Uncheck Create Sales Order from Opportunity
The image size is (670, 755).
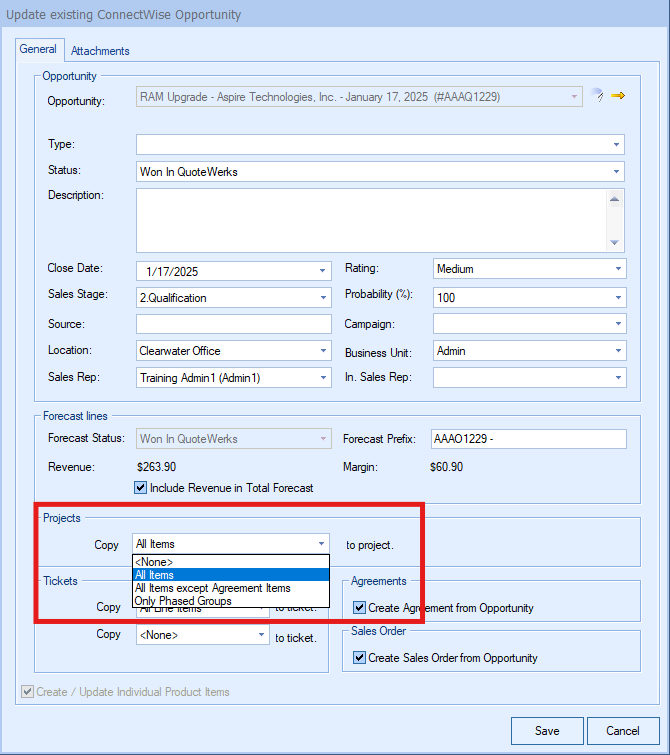pyautogui.click(x=359, y=658)
